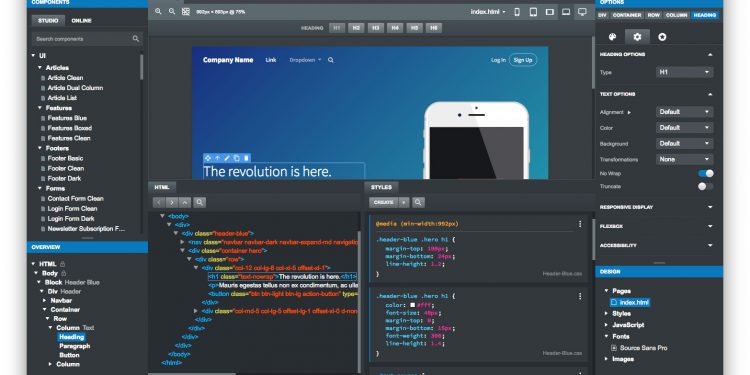Collapse the Heading Options section
Screen dimensions: 750x375
[710, 55]
